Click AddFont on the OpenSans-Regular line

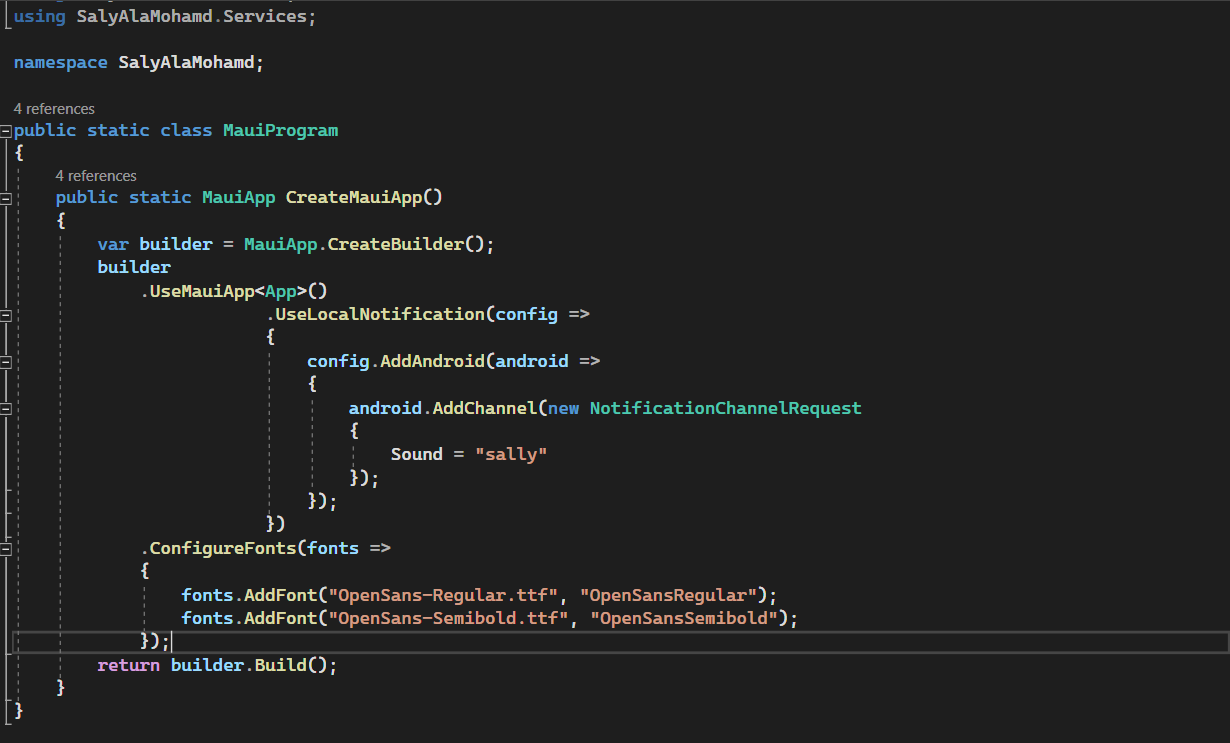click(x=280, y=595)
